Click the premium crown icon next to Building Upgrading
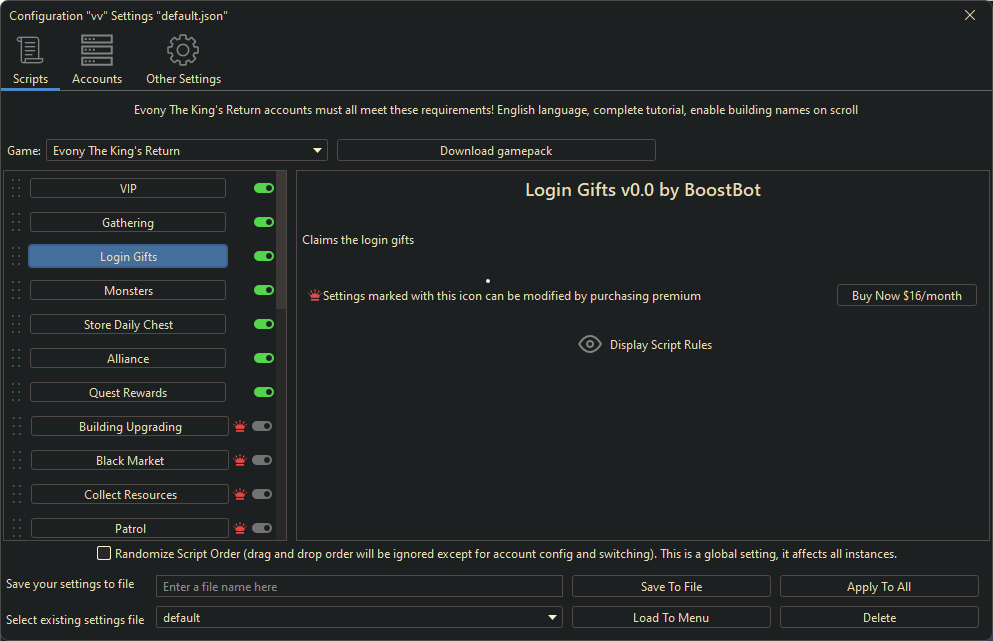The width and height of the screenshot is (993, 641). pos(240,427)
